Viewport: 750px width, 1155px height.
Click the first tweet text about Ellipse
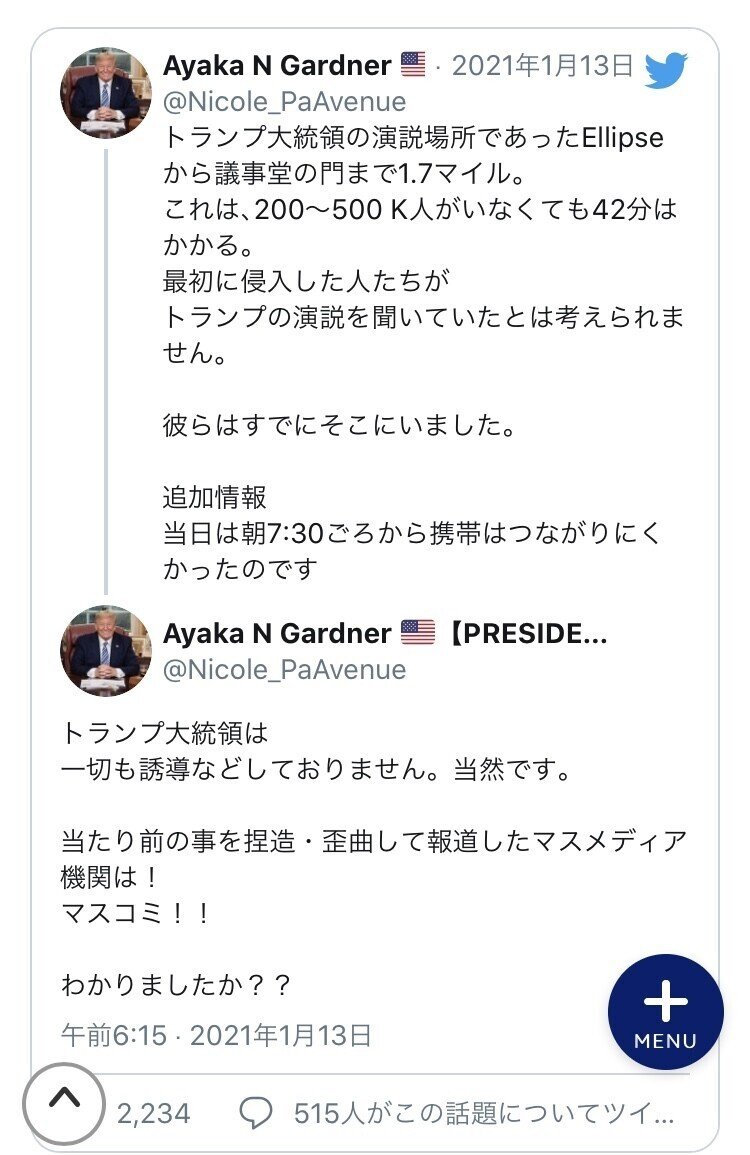(424, 245)
